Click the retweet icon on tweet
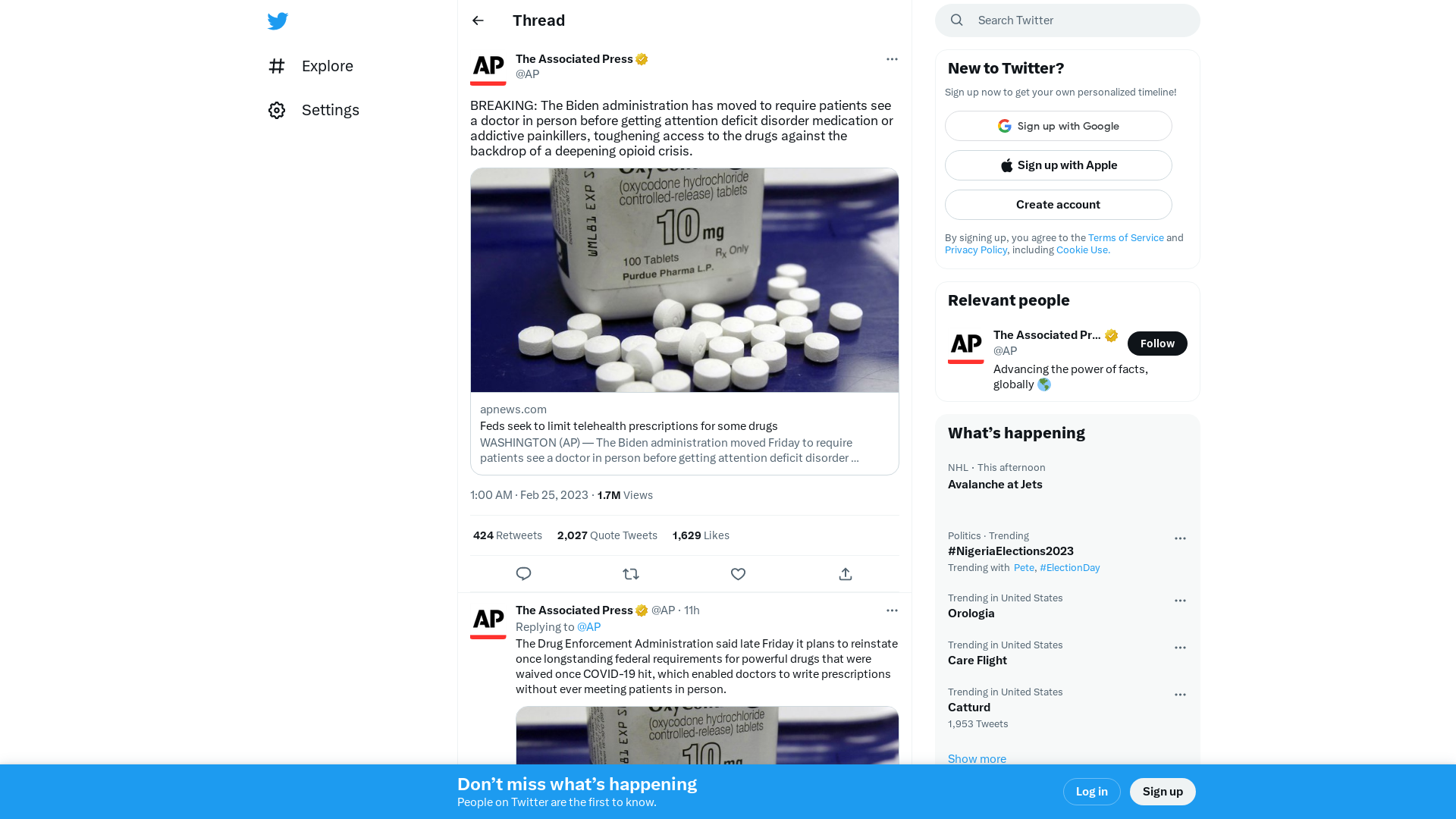Image resolution: width=1456 pixels, height=819 pixels. (631, 574)
